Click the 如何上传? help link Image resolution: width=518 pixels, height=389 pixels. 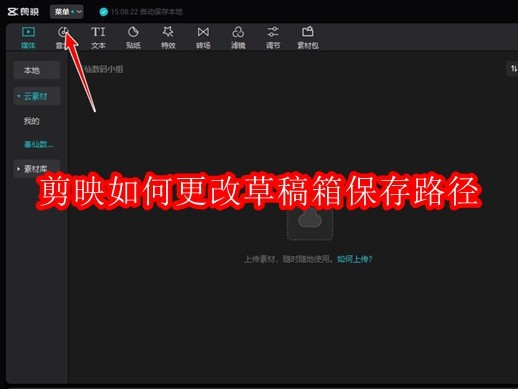(354, 259)
